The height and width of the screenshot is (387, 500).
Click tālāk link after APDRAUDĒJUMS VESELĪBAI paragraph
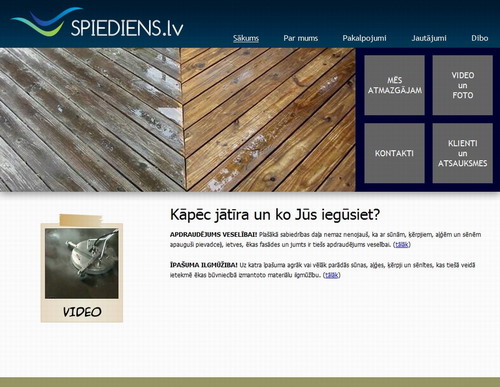point(402,245)
